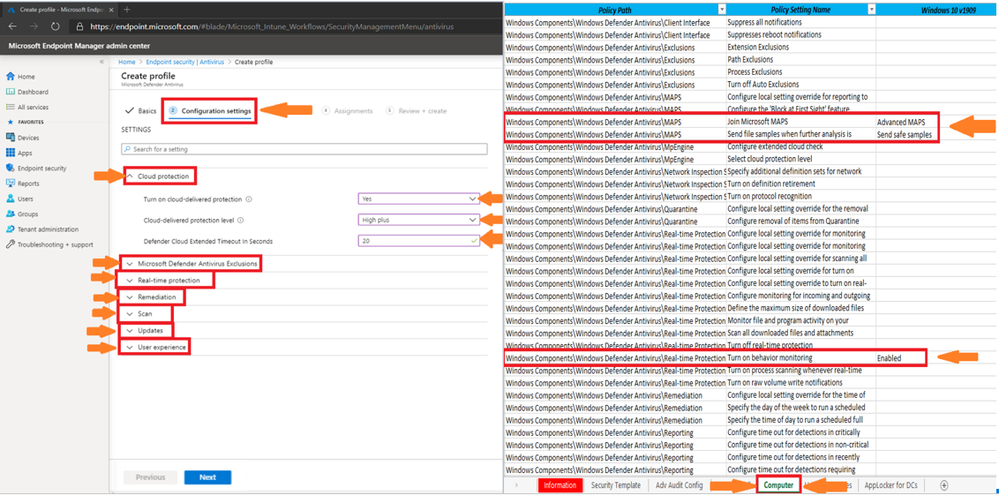This screenshot has height=495, width=999.
Task: Select the Suppress all notifications cell
Action: coord(800,22)
